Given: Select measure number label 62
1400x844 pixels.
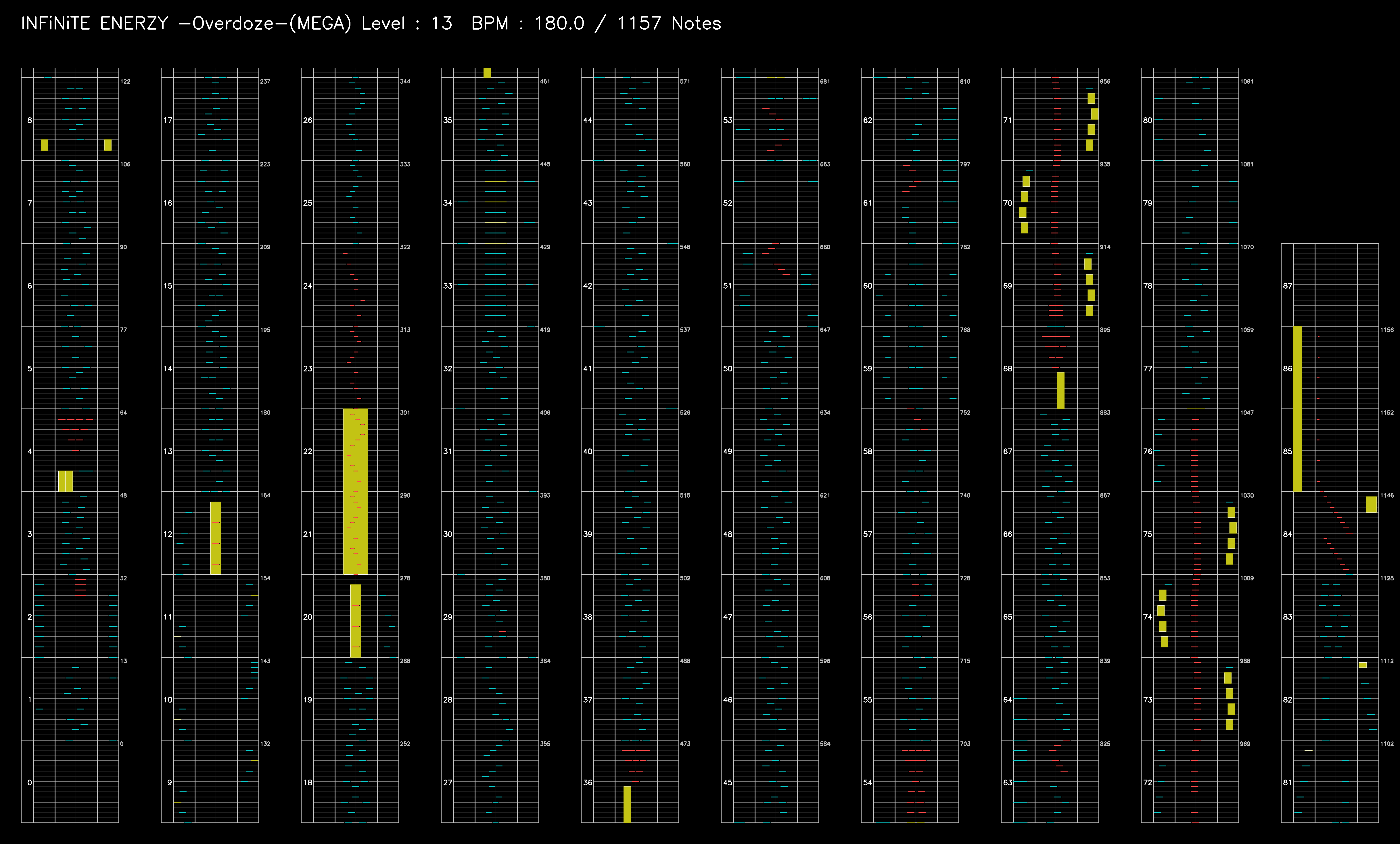Looking at the screenshot, I should [x=868, y=120].
